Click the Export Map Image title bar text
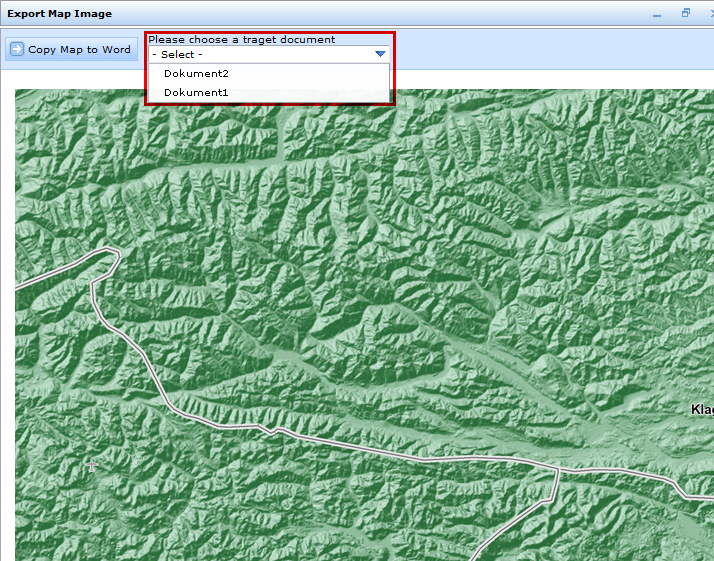The width and height of the screenshot is (714, 561). point(60,14)
